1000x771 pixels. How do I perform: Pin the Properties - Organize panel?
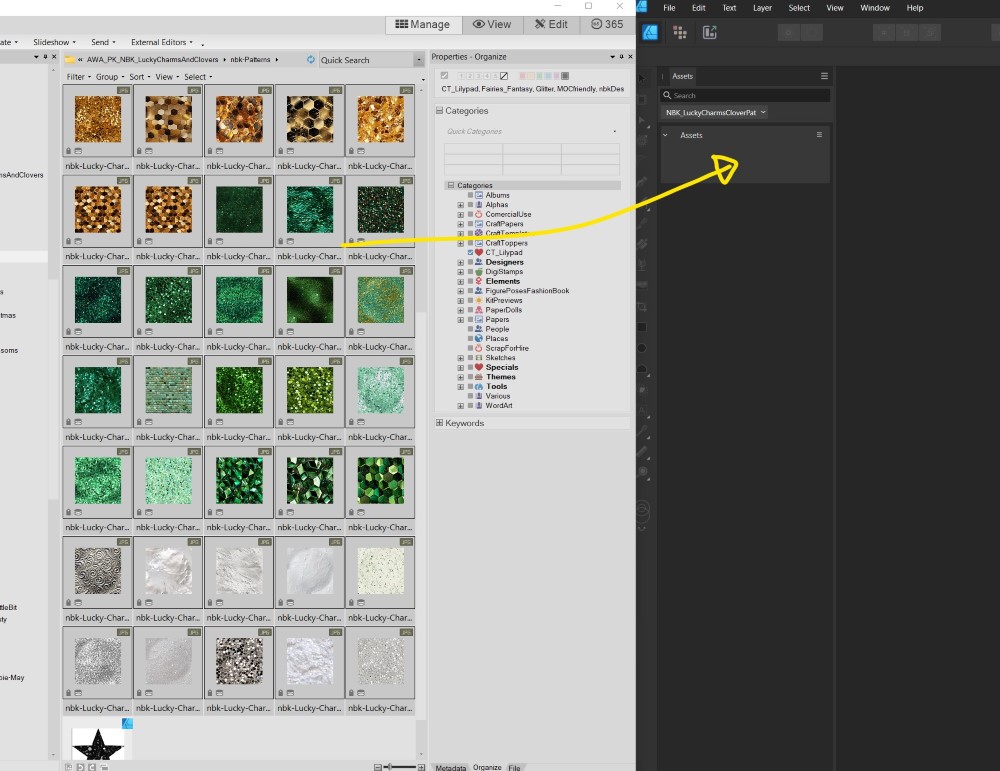(x=621, y=57)
